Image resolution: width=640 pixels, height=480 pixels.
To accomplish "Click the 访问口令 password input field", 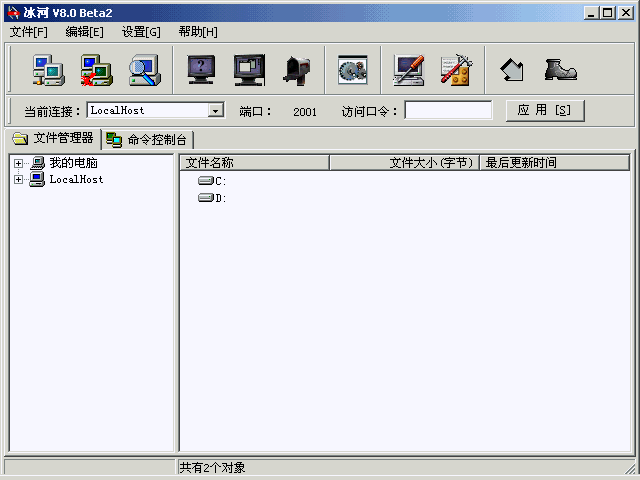I will [x=448, y=111].
